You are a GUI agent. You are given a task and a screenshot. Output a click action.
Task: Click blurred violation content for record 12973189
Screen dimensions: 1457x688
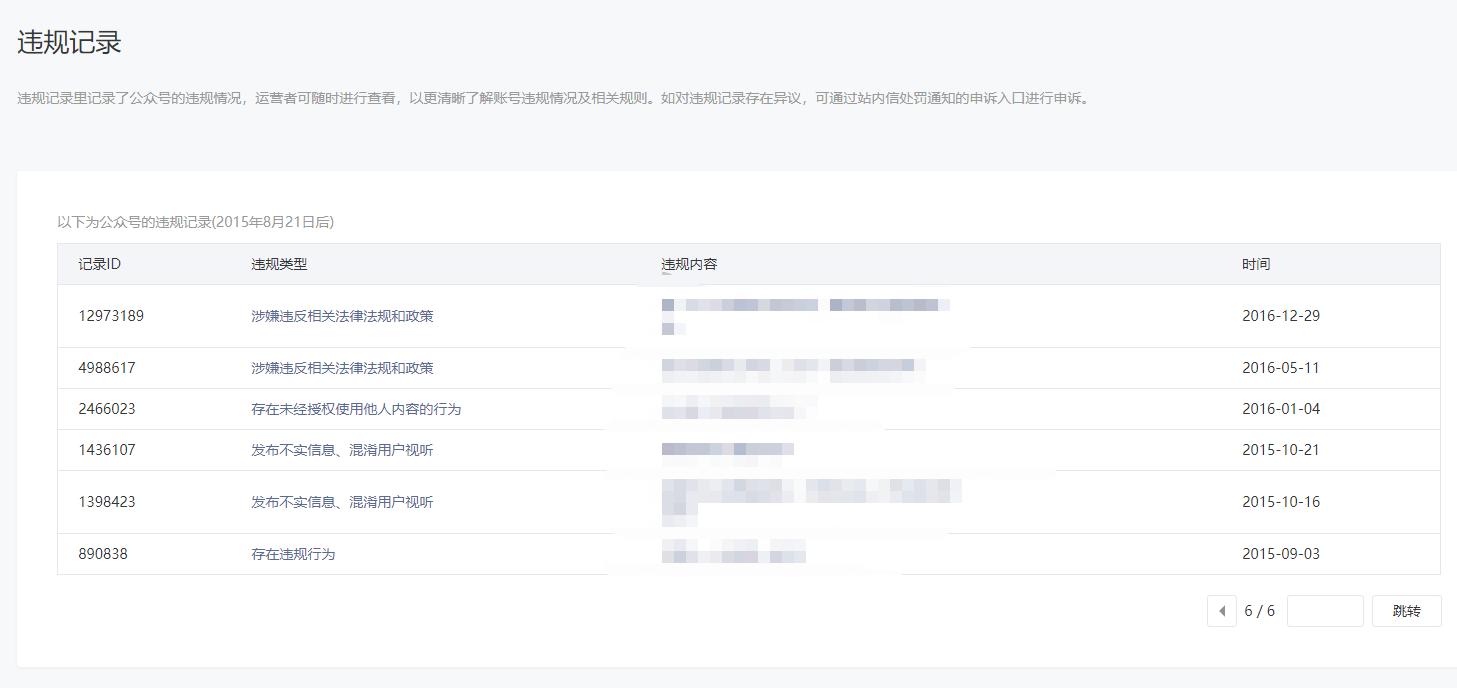click(806, 316)
